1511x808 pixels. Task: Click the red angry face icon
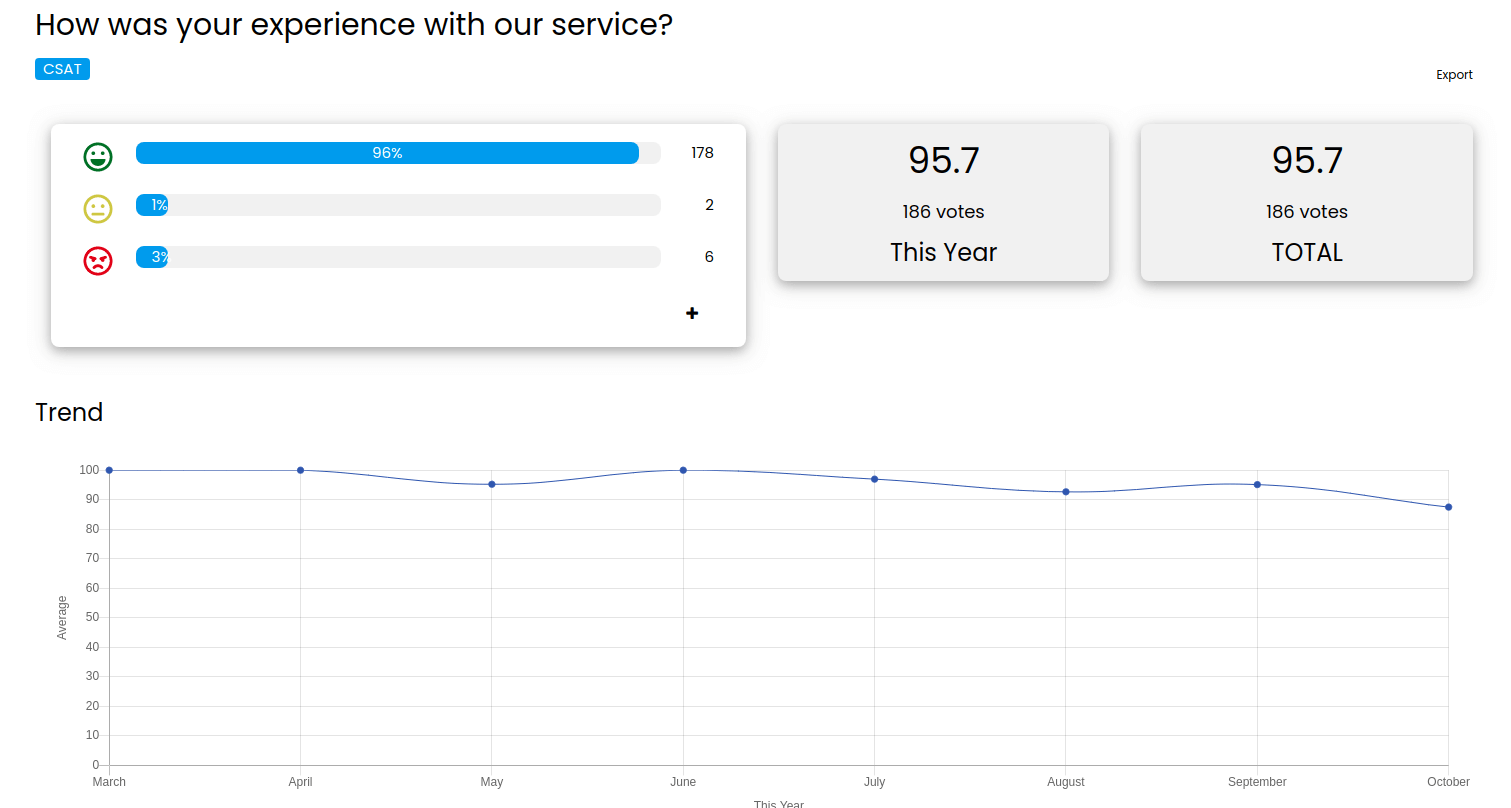(x=97, y=261)
